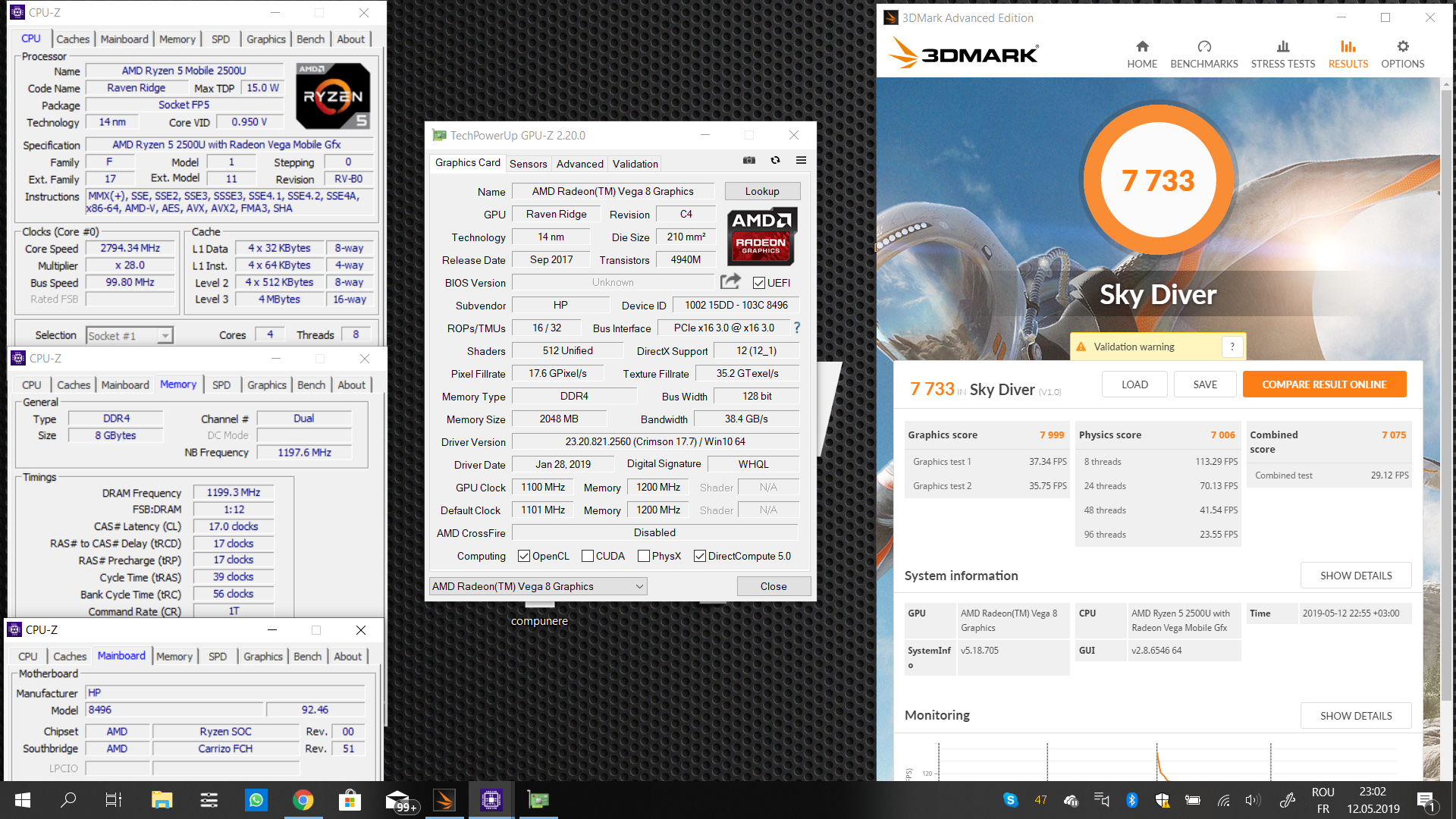
Task: Click the network Wi-Fi tray icon
Action: [x=1223, y=800]
